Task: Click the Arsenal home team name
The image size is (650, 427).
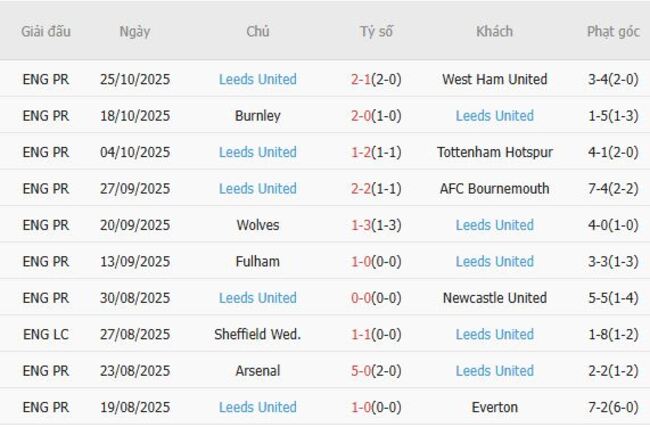Action: pos(257,371)
